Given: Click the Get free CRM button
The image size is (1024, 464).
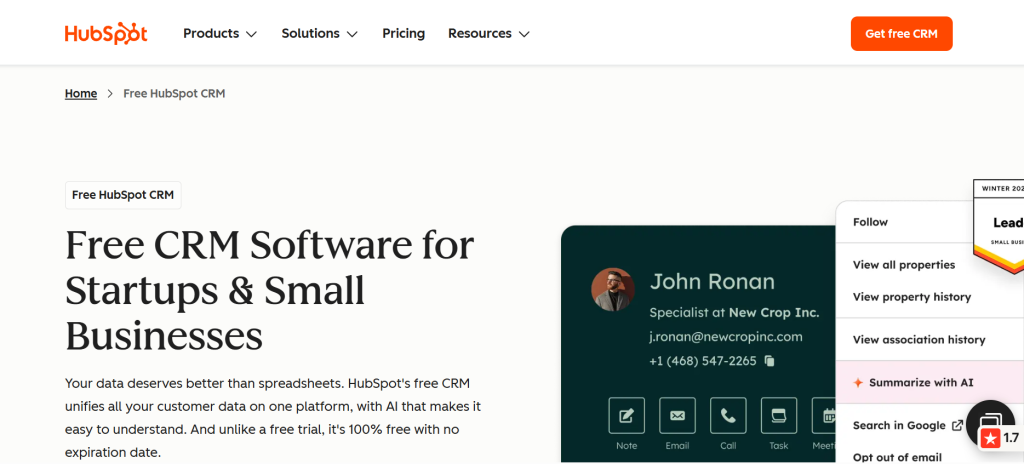Looking at the screenshot, I should 901,33.
